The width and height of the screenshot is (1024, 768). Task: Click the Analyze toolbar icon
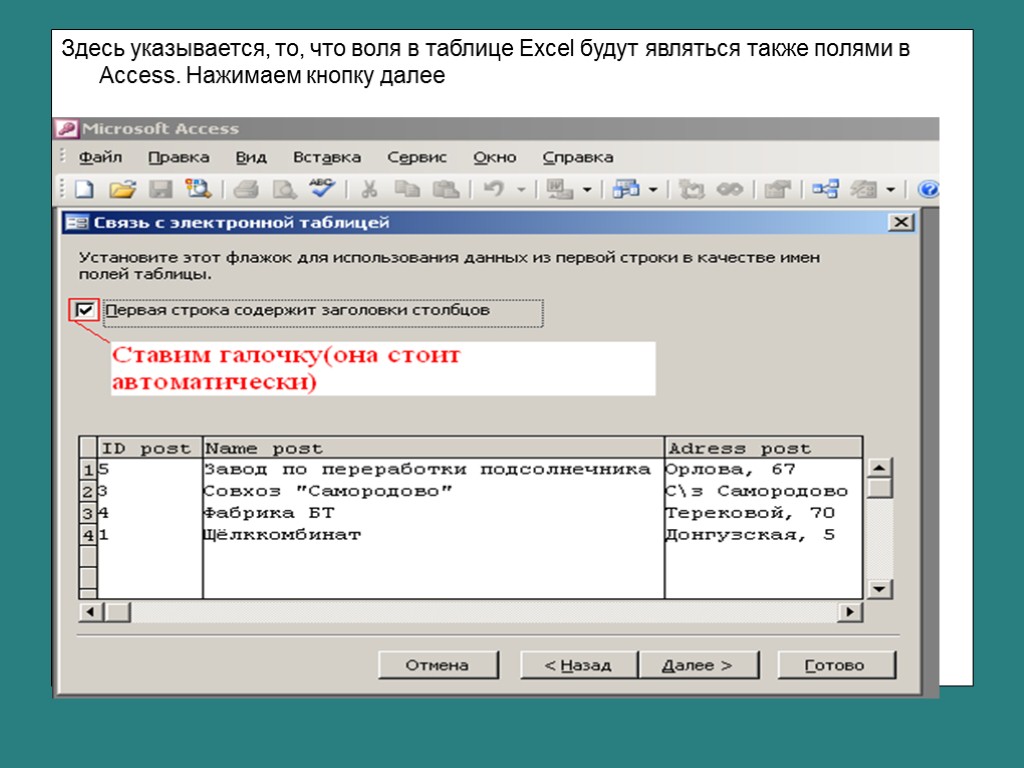pos(626,189)
